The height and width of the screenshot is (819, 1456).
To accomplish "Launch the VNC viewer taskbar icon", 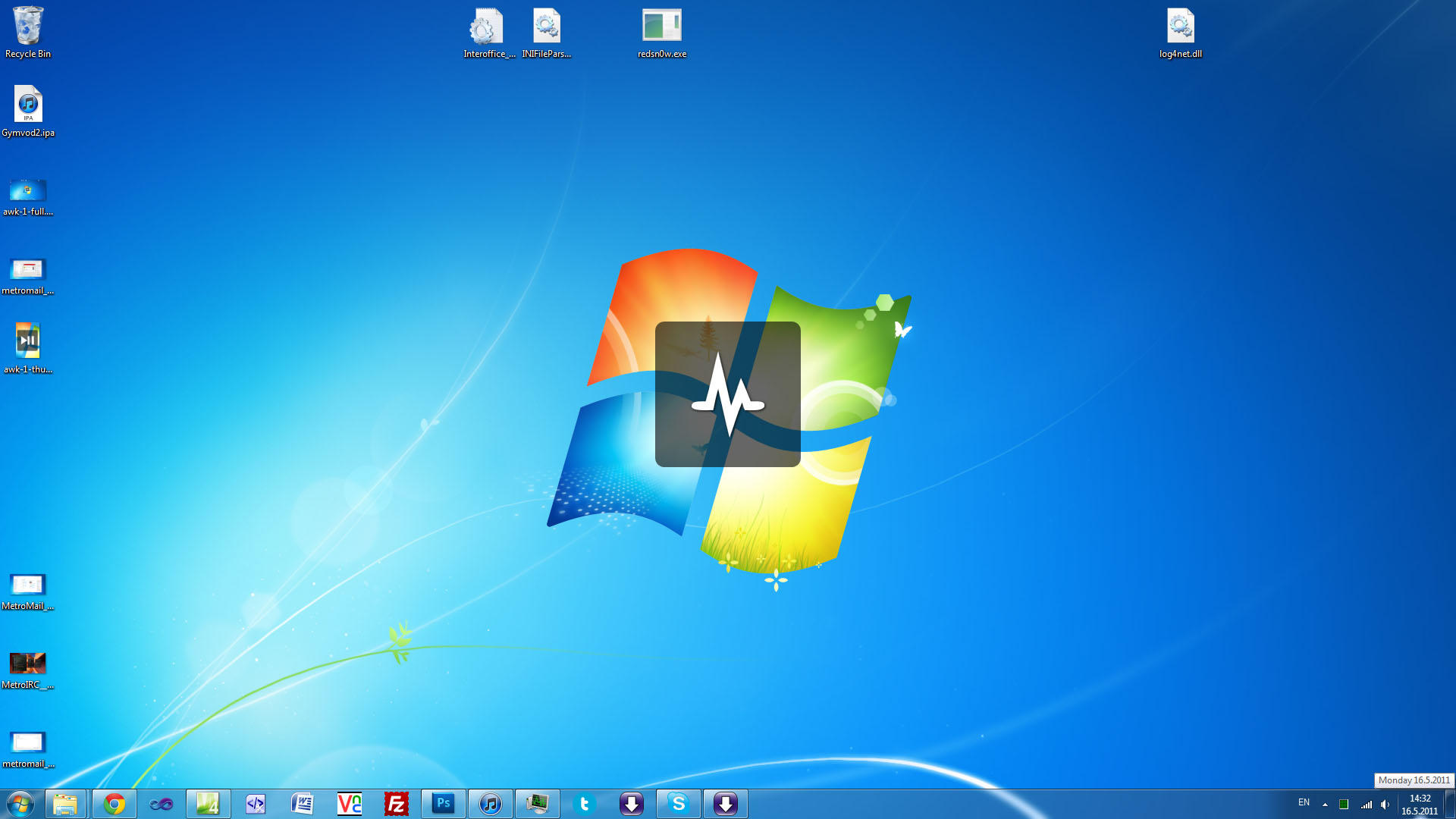I will tap(350, 804).
